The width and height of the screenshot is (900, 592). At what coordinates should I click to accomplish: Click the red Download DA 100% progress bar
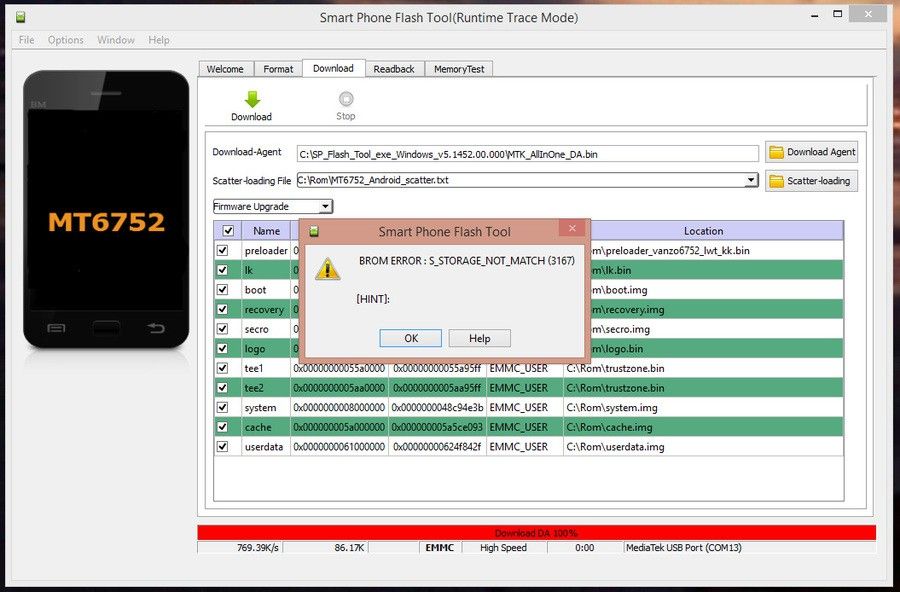pos(536,533)
